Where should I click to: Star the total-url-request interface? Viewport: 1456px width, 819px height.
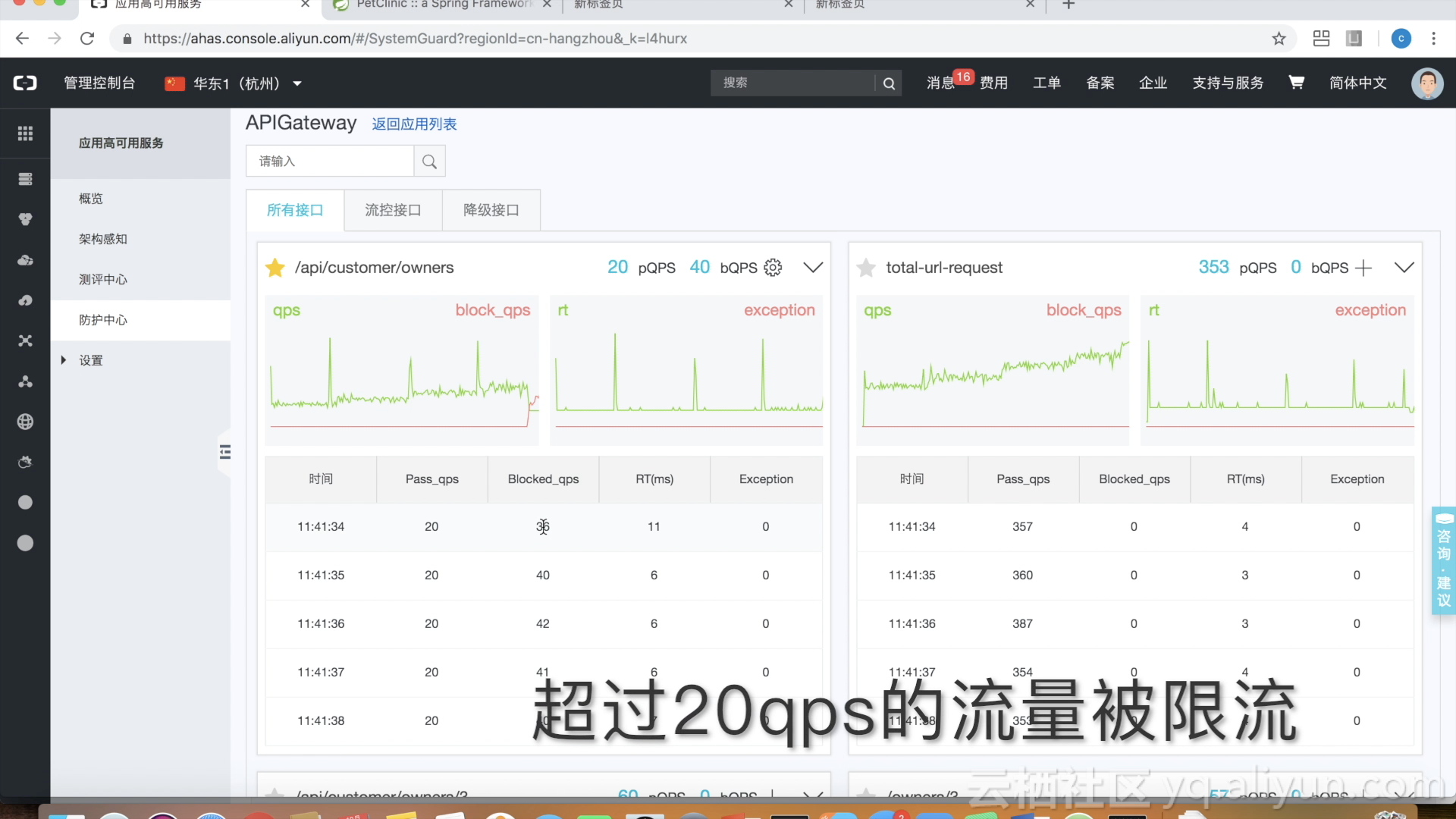(866, 268)
